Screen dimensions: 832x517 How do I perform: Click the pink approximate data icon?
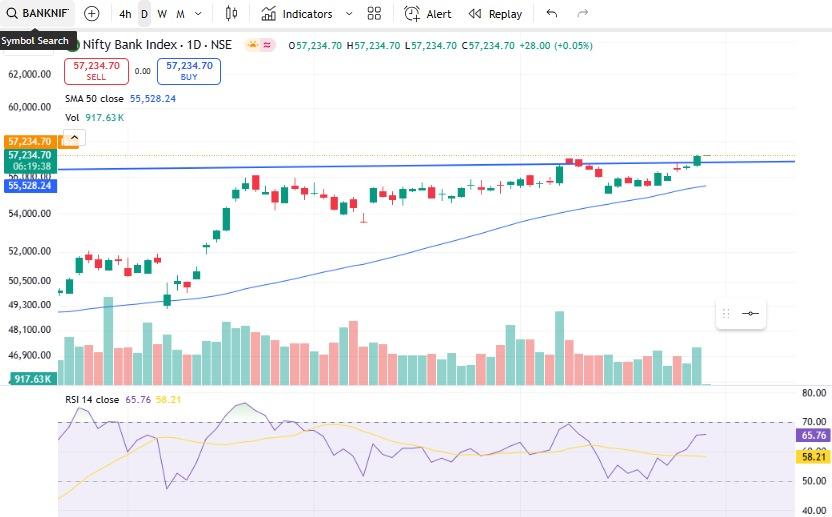[x=267, y=45]
